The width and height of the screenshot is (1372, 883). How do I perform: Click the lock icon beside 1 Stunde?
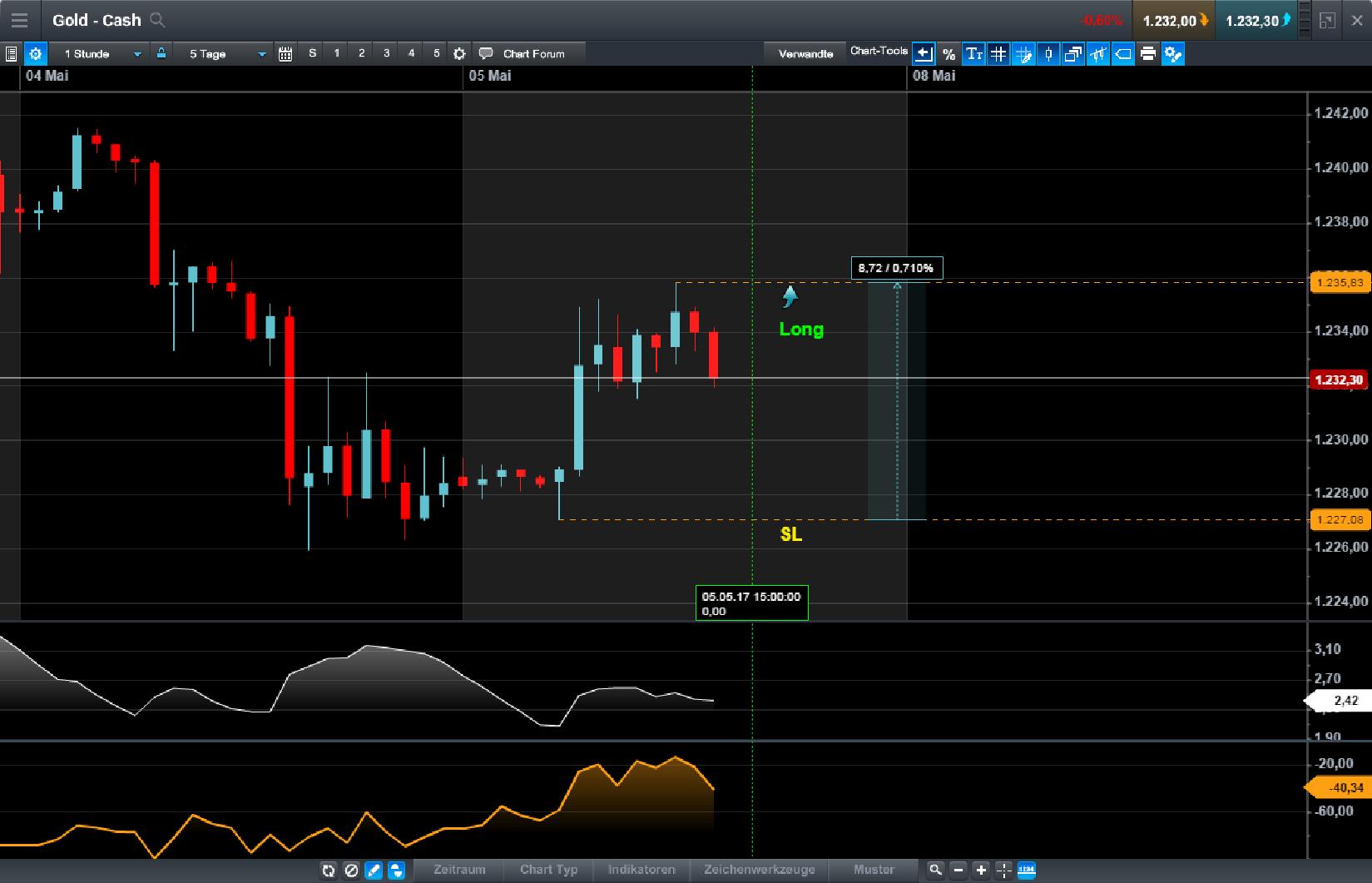pos(161,53)
